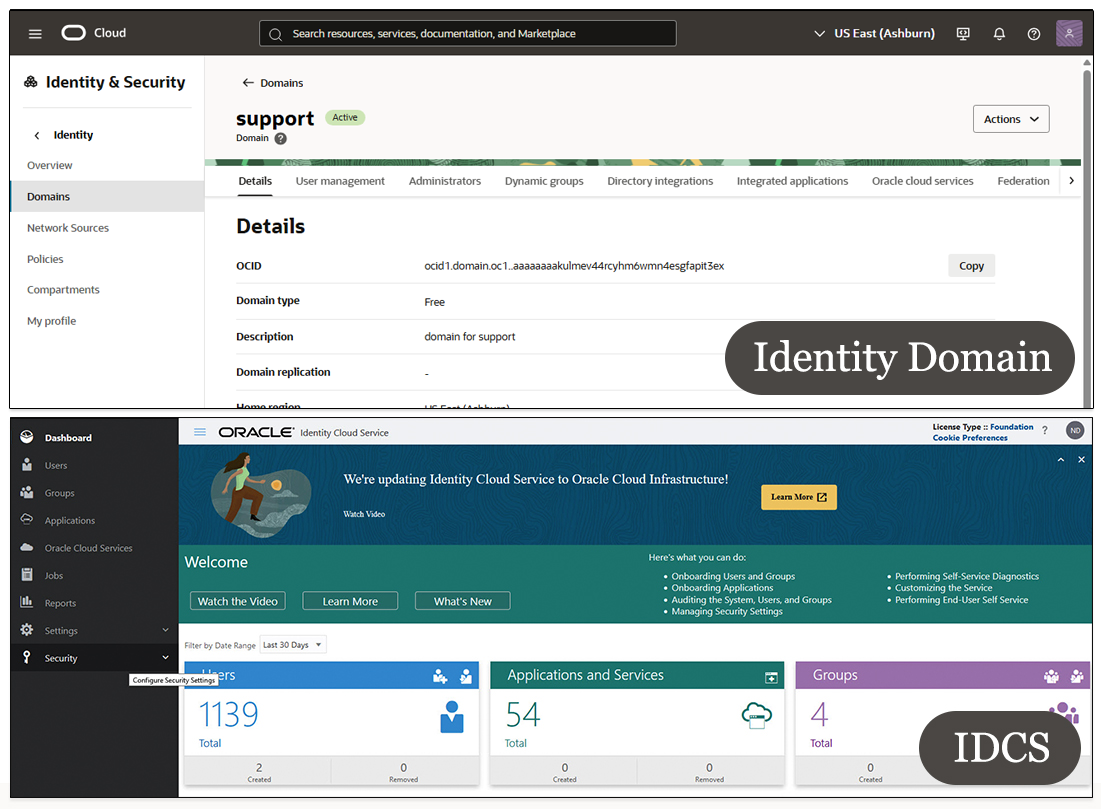Click the Oracle Cloud Services cloud icon
This screenshot has width=1101, height=809.
[27, 547]
